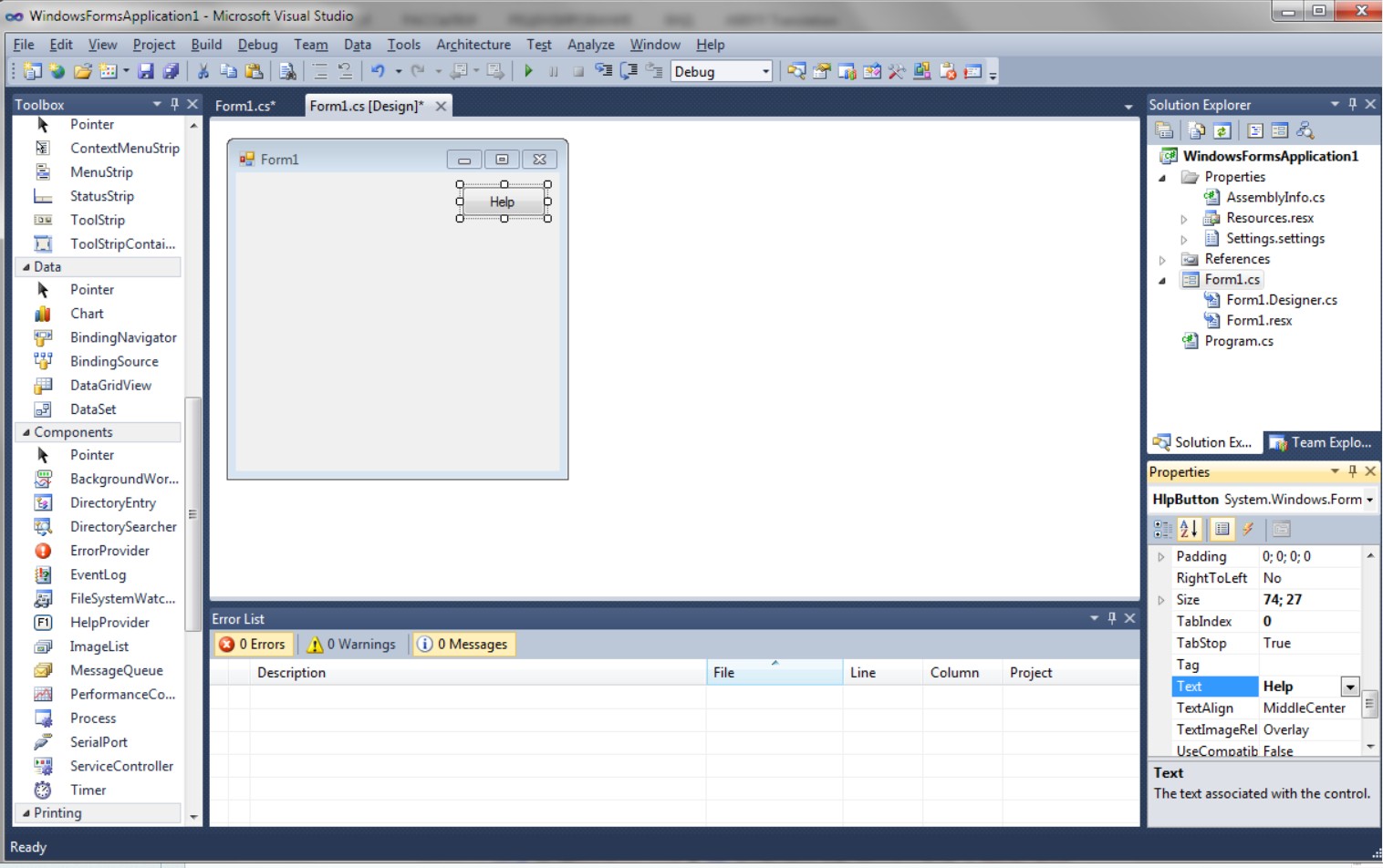Undo the last action with the blue arrow
1383x868 pixels.
pos(377,71)
